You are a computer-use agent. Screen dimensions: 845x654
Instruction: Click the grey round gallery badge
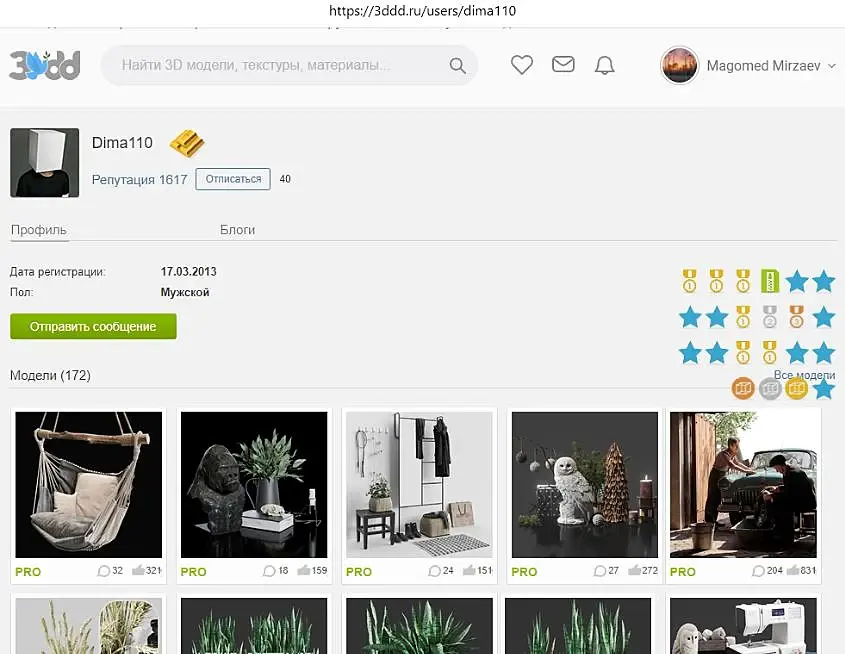click(770, 388)
